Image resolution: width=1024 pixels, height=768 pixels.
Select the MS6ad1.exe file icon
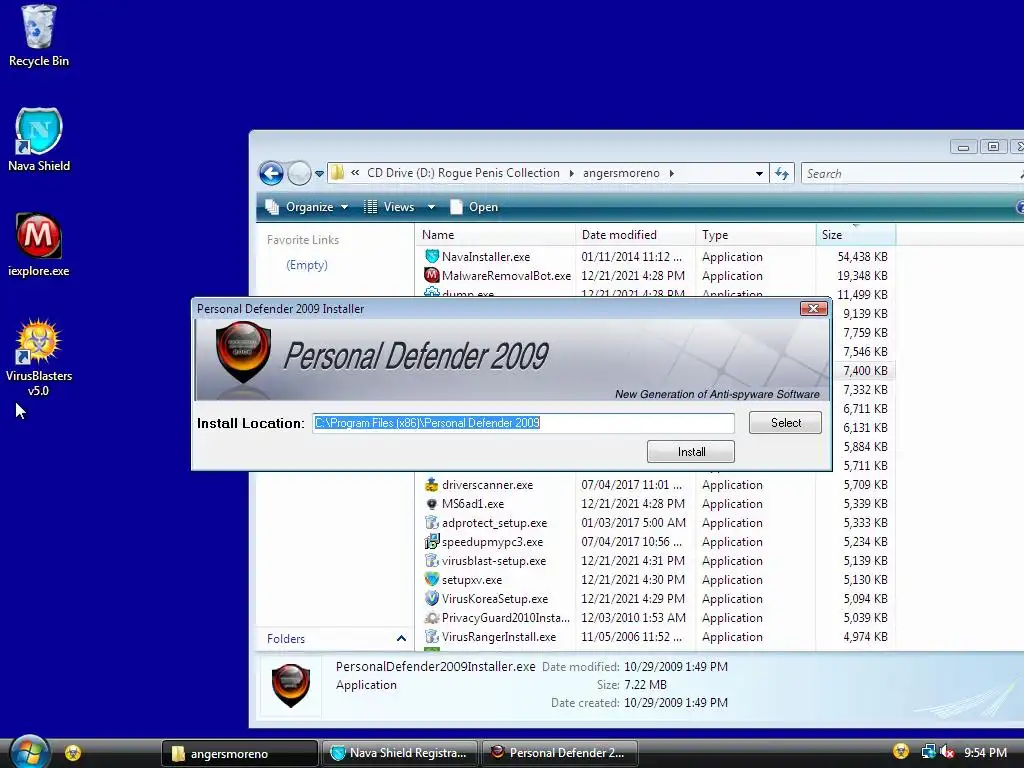[x=432, y=504]
